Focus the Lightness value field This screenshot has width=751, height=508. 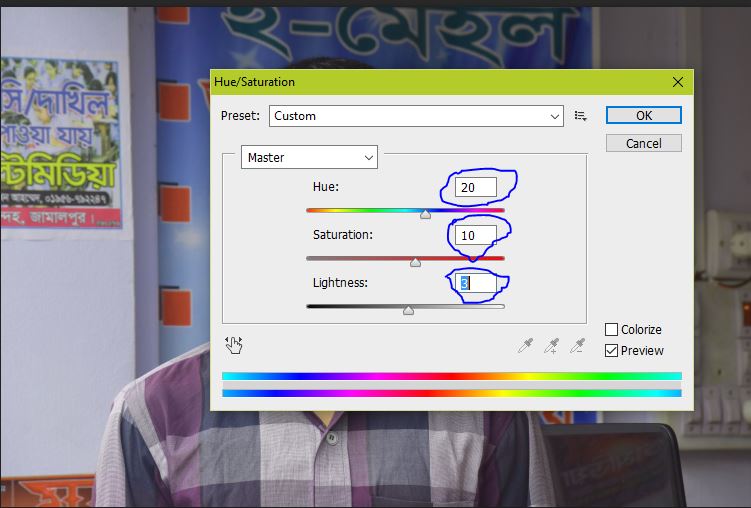pos(476,283)
